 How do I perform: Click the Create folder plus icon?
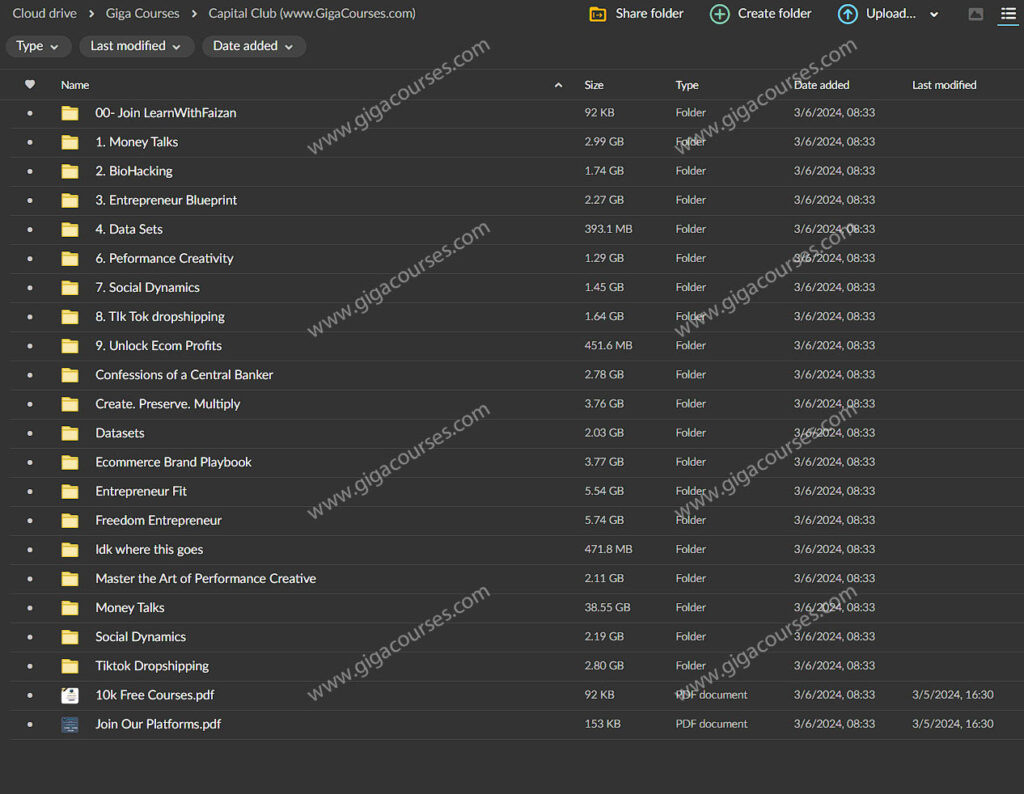point(719,14)
